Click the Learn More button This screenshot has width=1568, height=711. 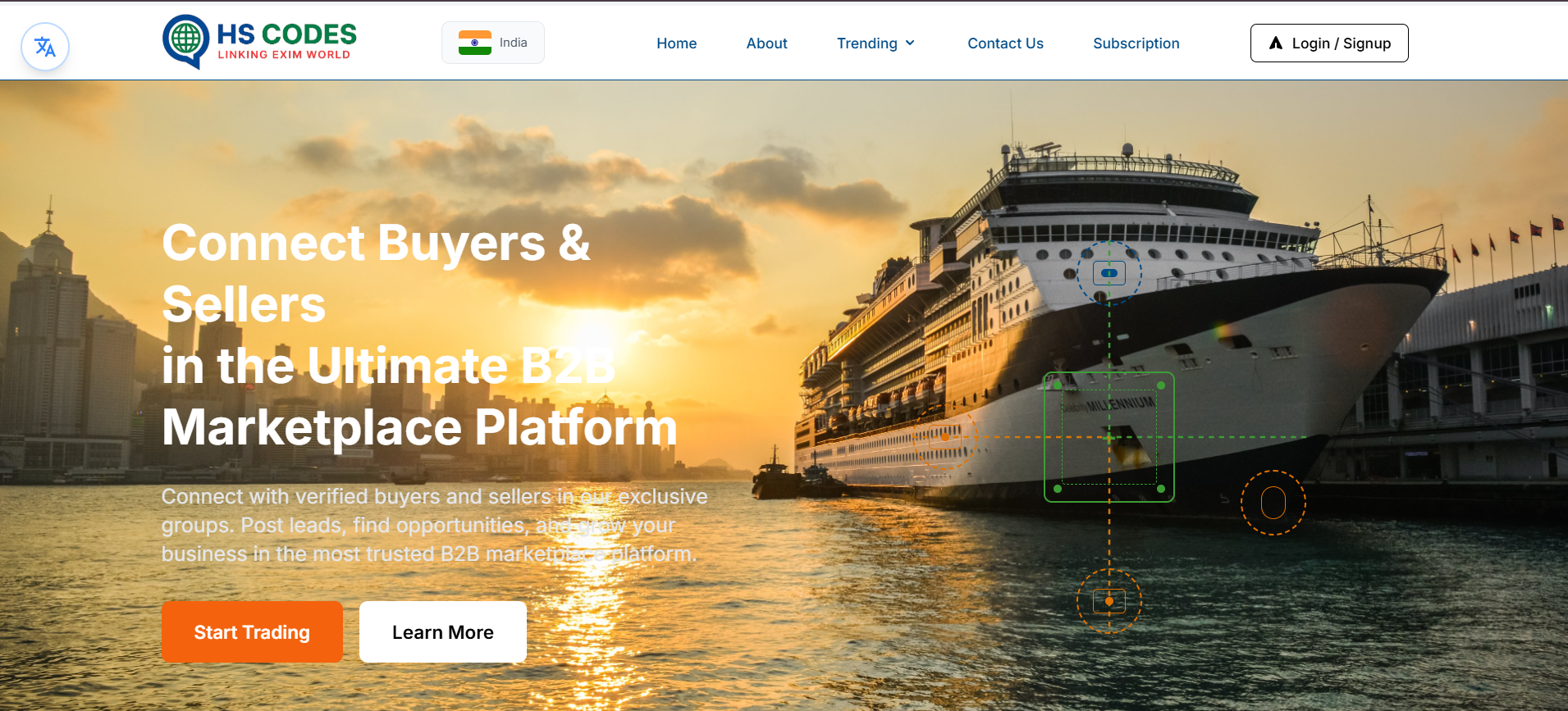[x=443, y=632]
